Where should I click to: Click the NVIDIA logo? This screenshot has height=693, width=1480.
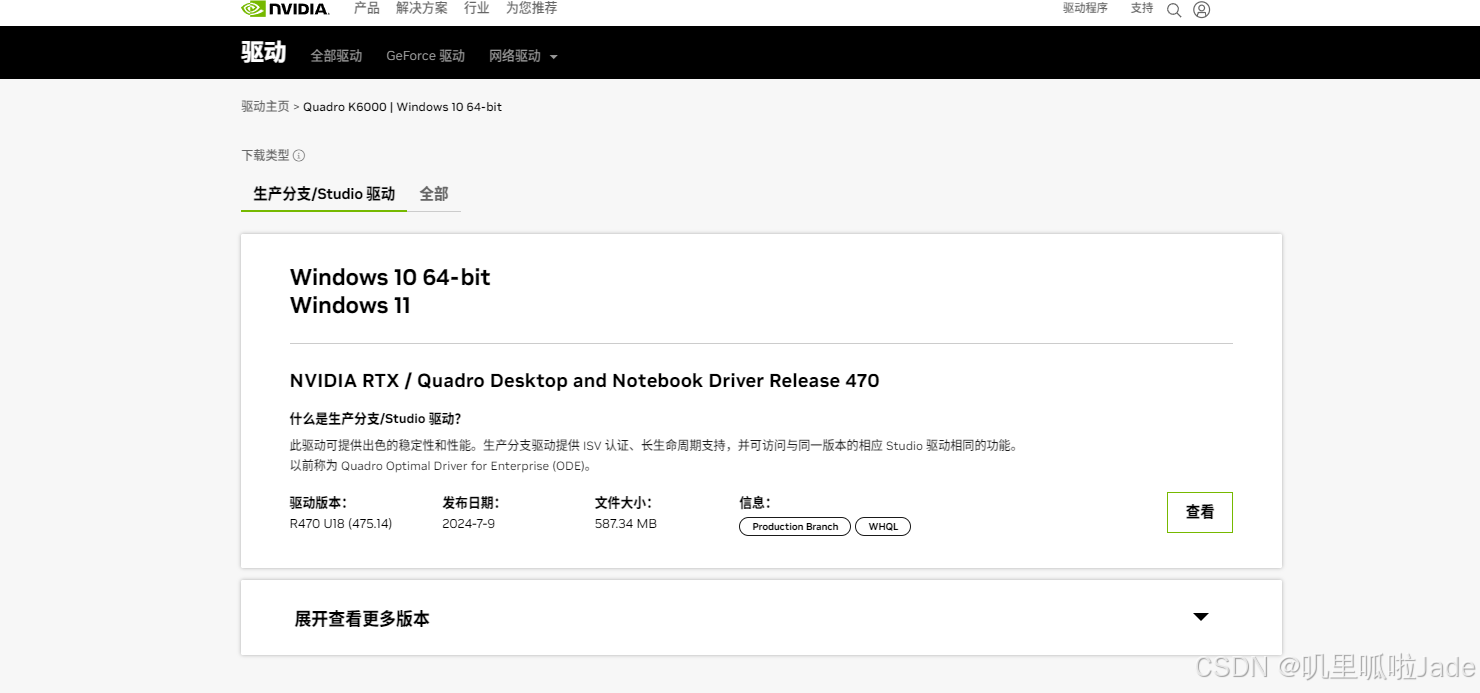point(285,9)
